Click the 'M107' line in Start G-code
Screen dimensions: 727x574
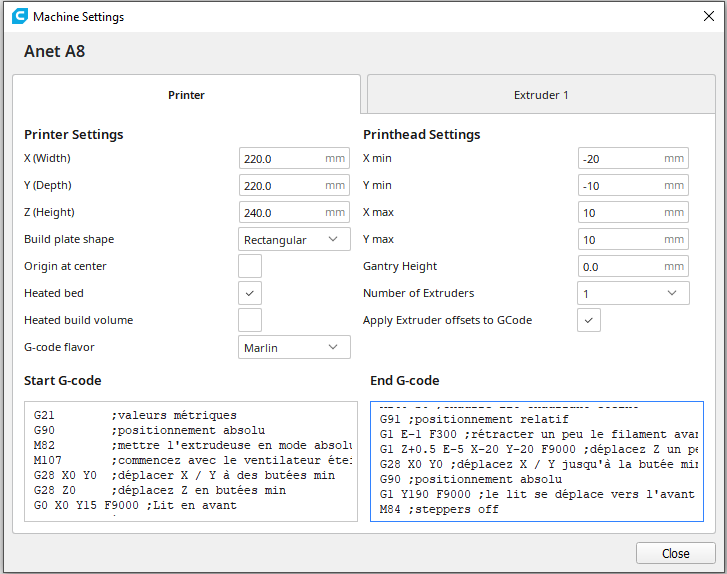[192, 460]
